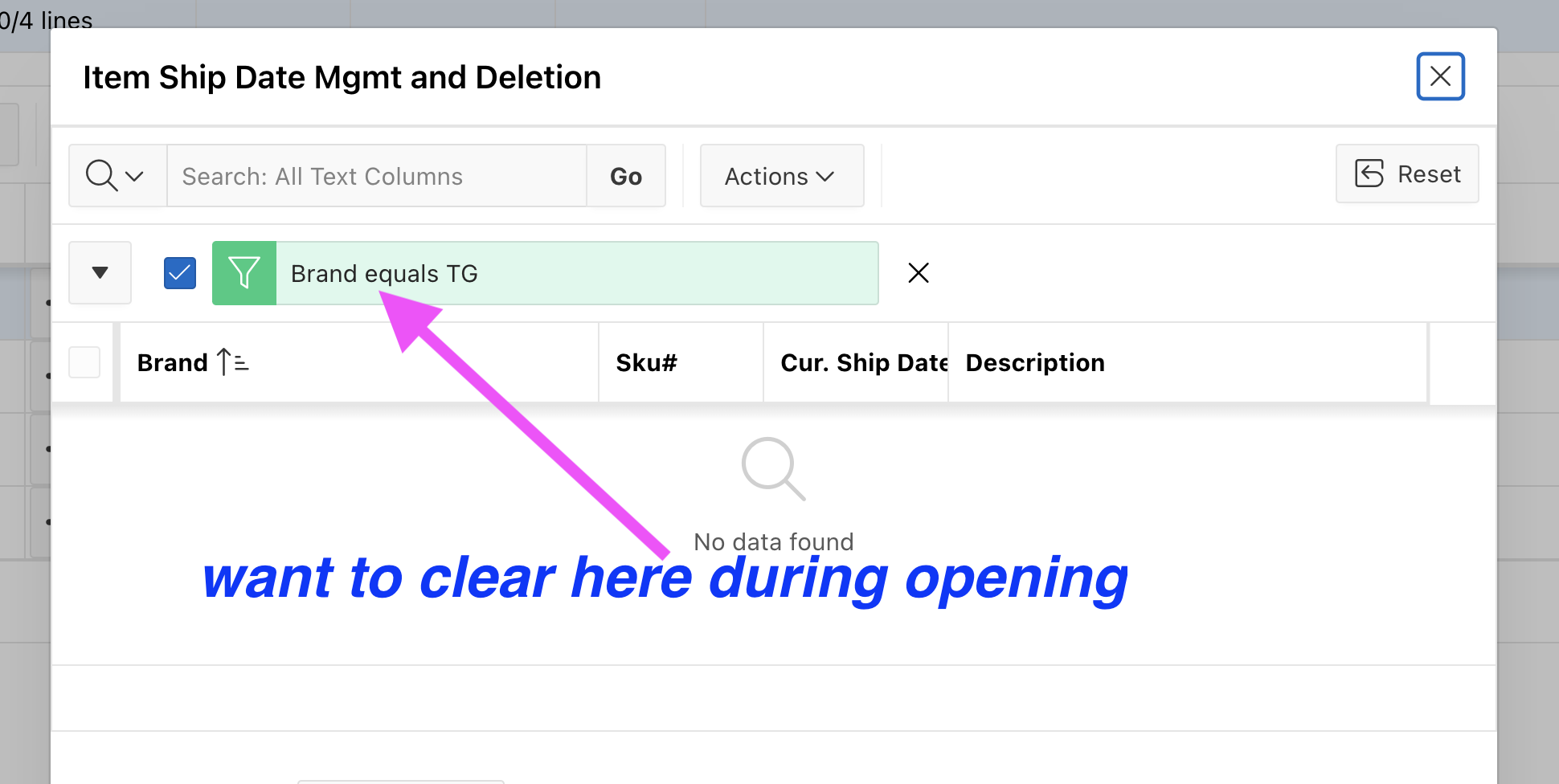This screenshot has width=1559, height=784.
Task: Open the Cur. Ship Date column header
Action: pyautogui.click(x=856, y=362)
